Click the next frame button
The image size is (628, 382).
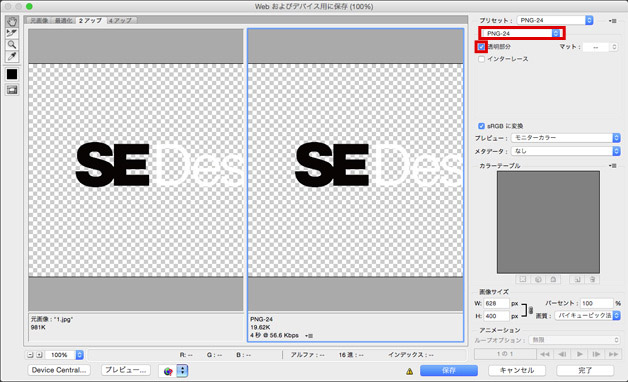coord(596,354)
